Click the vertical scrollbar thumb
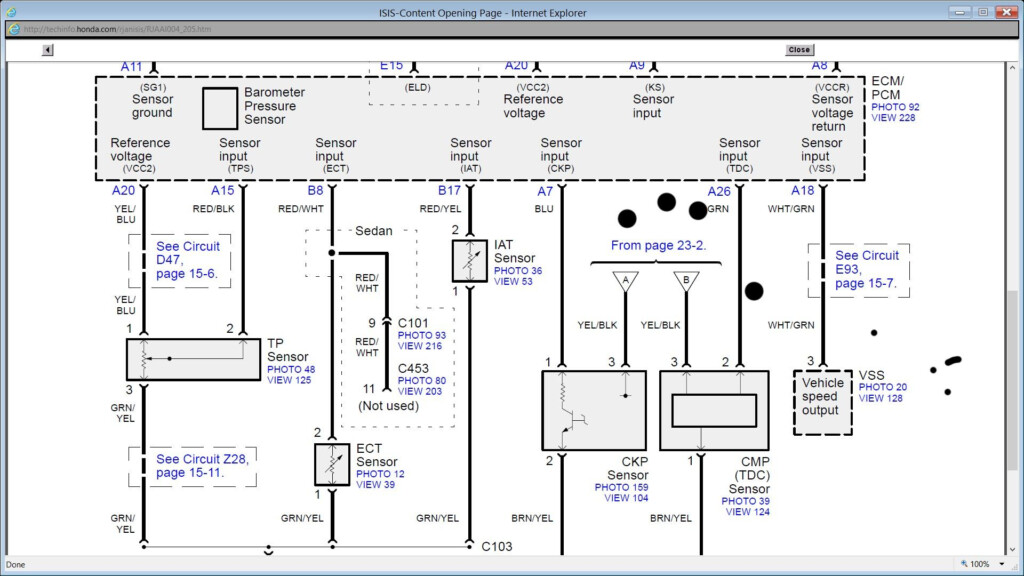Viewport: 1024px width, 576px height. coord(1012,381)
